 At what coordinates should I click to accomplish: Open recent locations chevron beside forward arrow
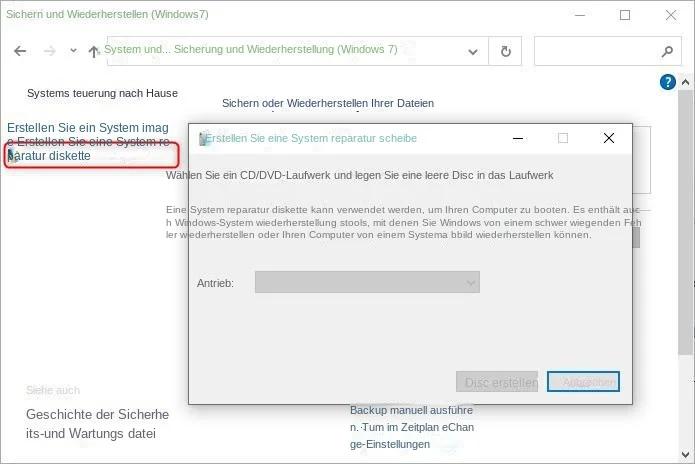point(74,51)
